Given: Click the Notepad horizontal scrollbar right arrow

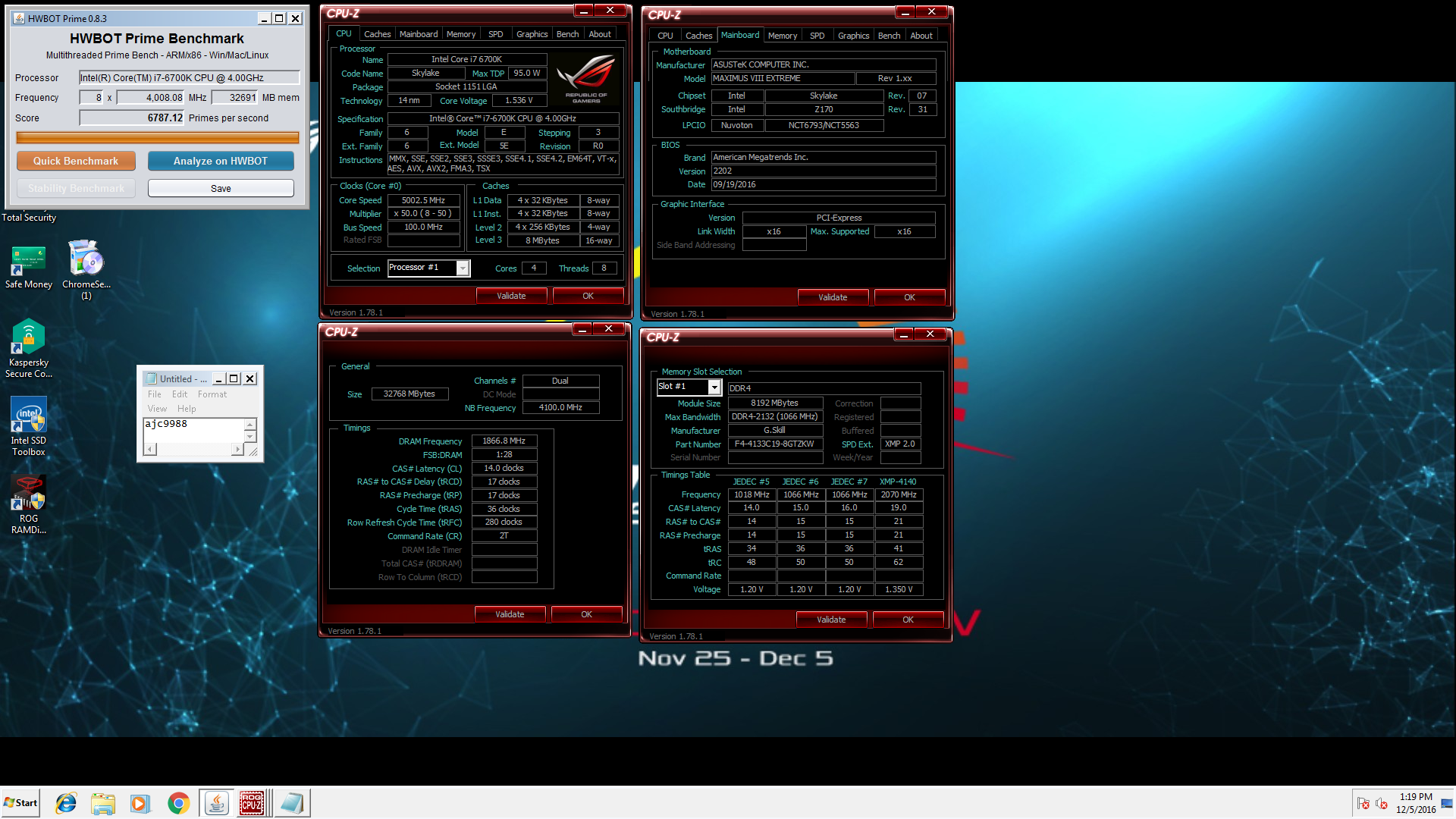Looking at the screenshot, I should 238,450.
